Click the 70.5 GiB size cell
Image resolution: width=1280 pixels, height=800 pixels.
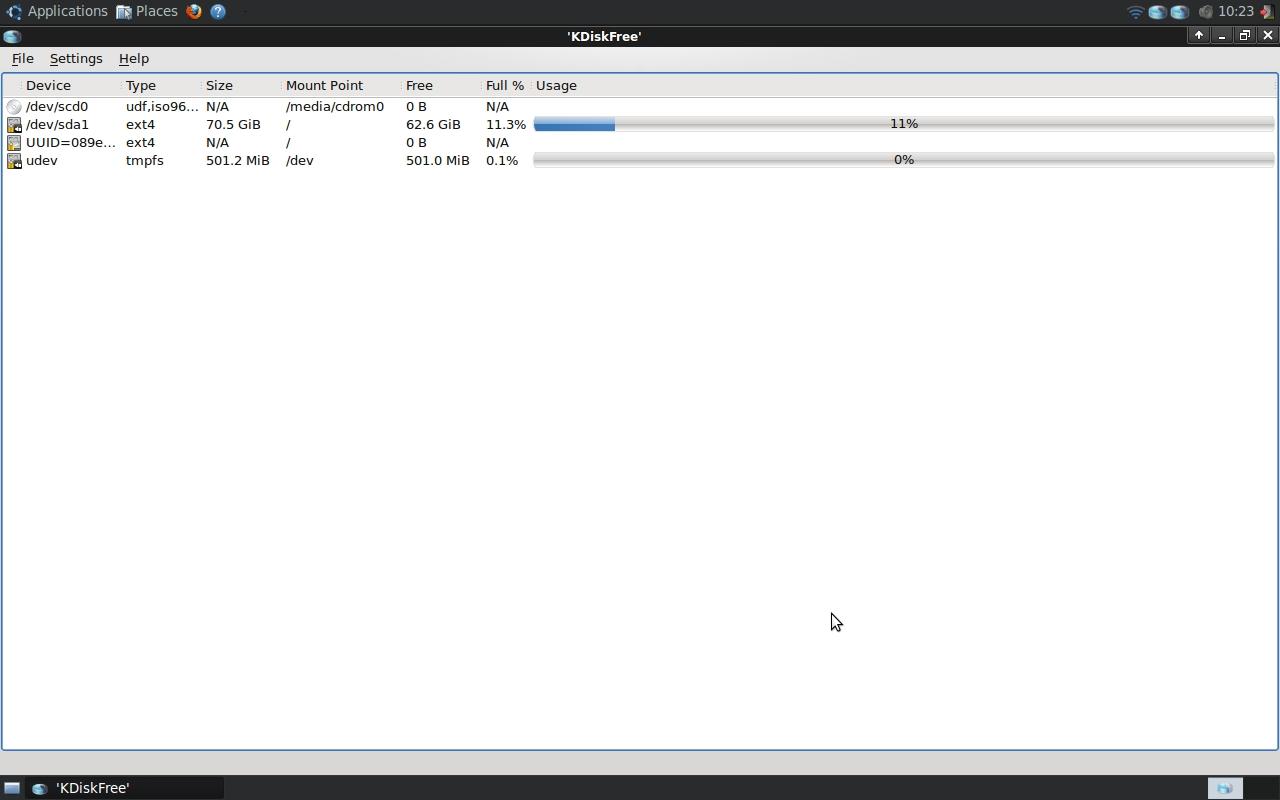point(233,125)
